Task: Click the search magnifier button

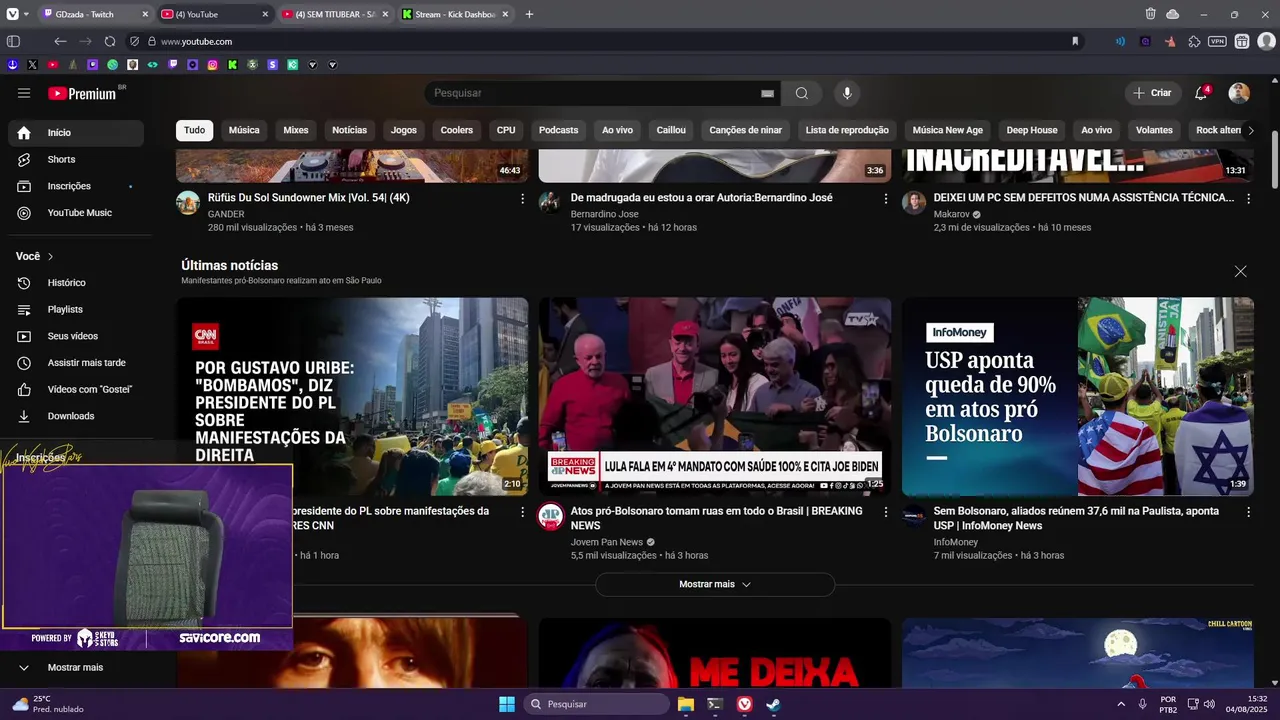Action: [x=802, y=93]
